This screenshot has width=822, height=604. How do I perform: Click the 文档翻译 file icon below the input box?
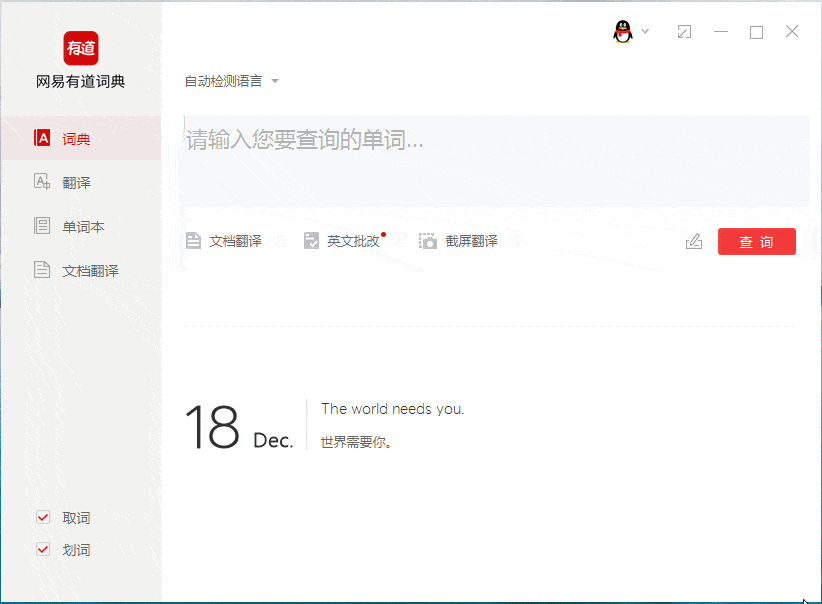tap(193, 241)
